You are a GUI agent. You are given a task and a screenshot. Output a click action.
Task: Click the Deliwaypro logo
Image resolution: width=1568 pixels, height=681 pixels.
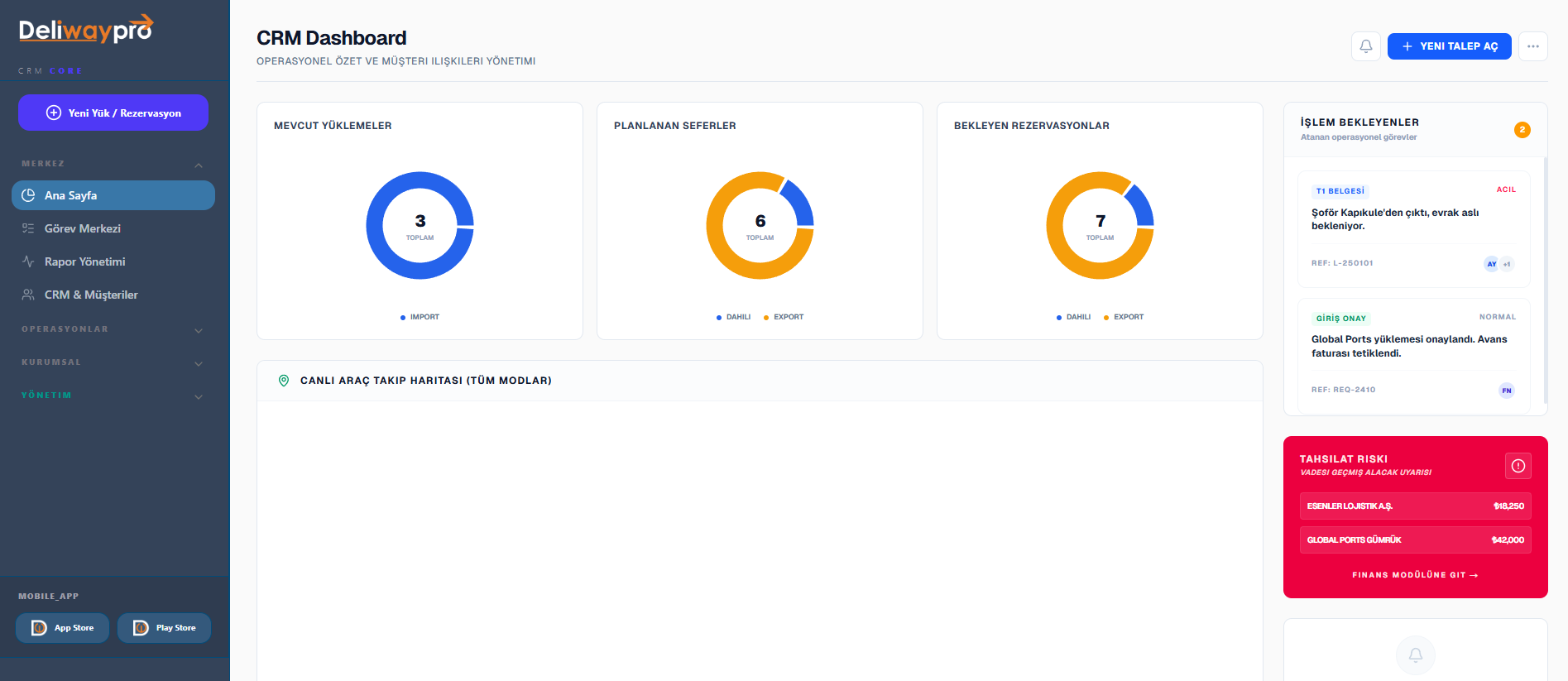[86, 29]
